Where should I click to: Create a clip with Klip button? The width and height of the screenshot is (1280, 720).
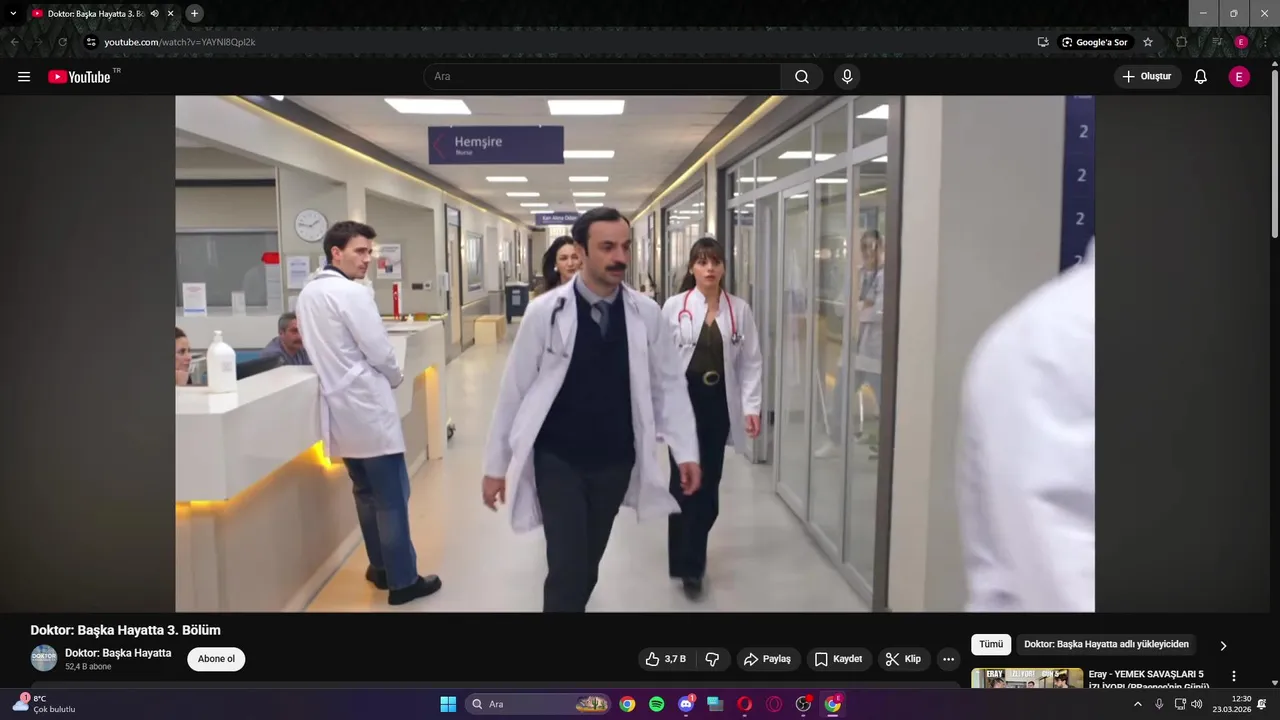coord(903,659)
